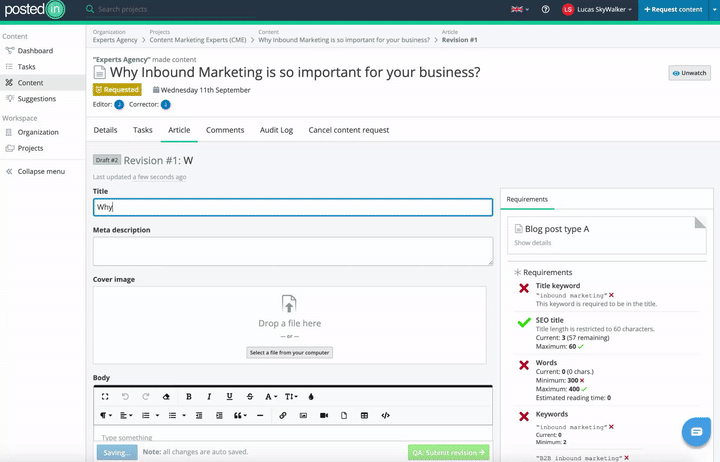Open Organization in the sidebar
Screen dimensions: 720x462
[38, 132]
